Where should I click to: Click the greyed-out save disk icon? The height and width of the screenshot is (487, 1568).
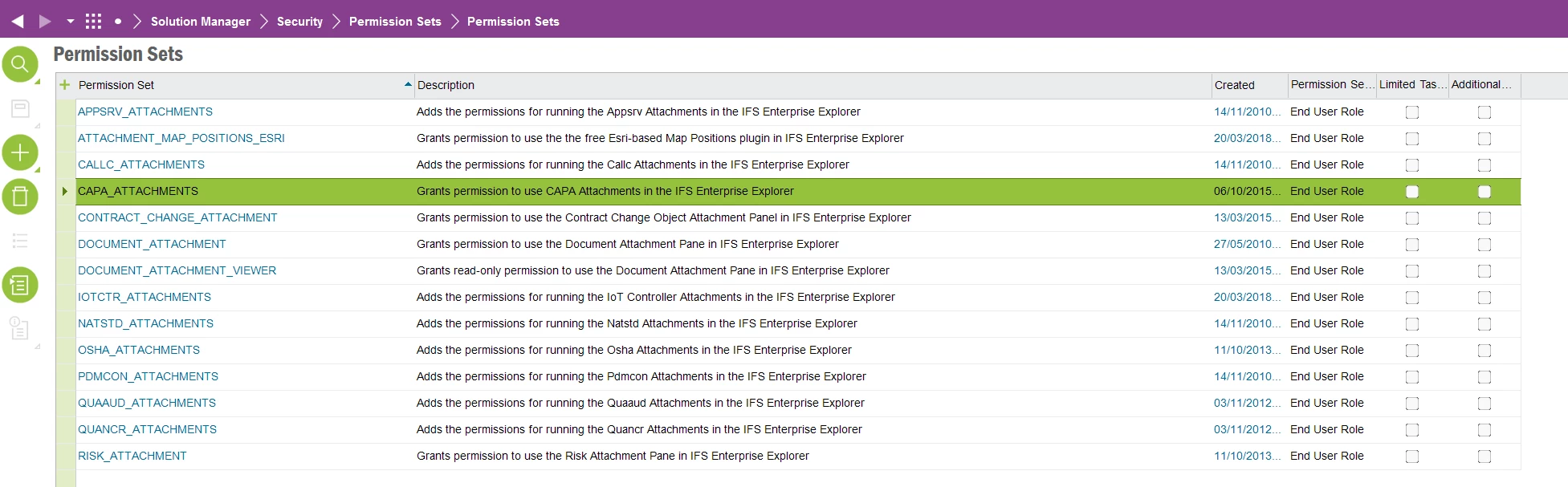(20, 109)
